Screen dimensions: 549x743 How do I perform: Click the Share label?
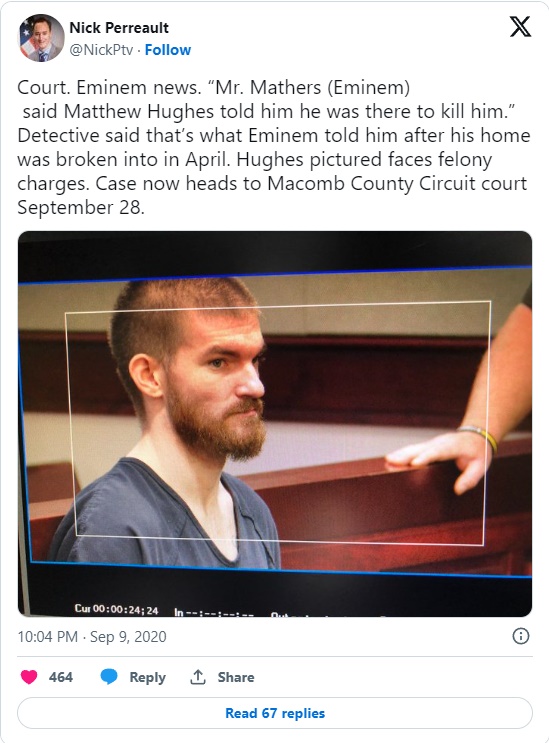tap(236, 677)
